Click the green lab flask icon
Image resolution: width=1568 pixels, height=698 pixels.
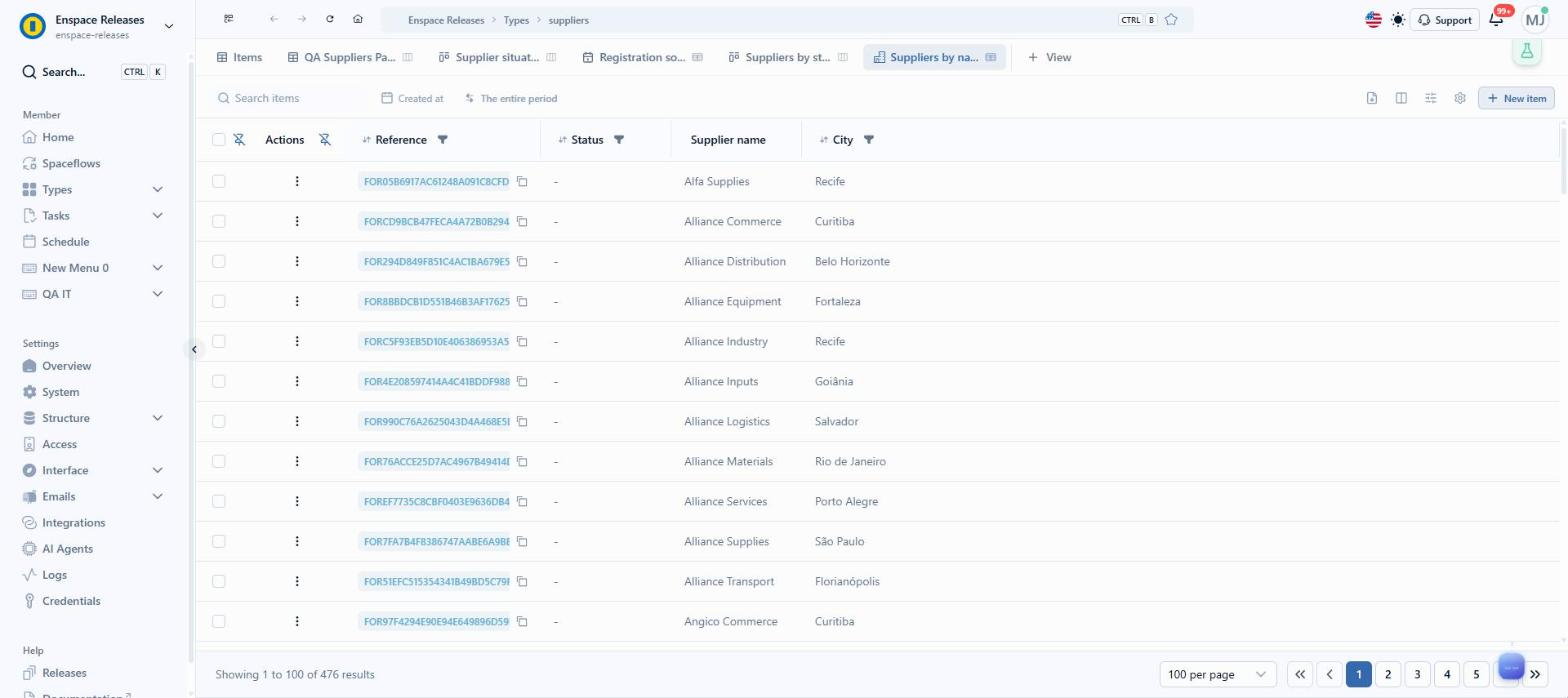coord(1527,52)
